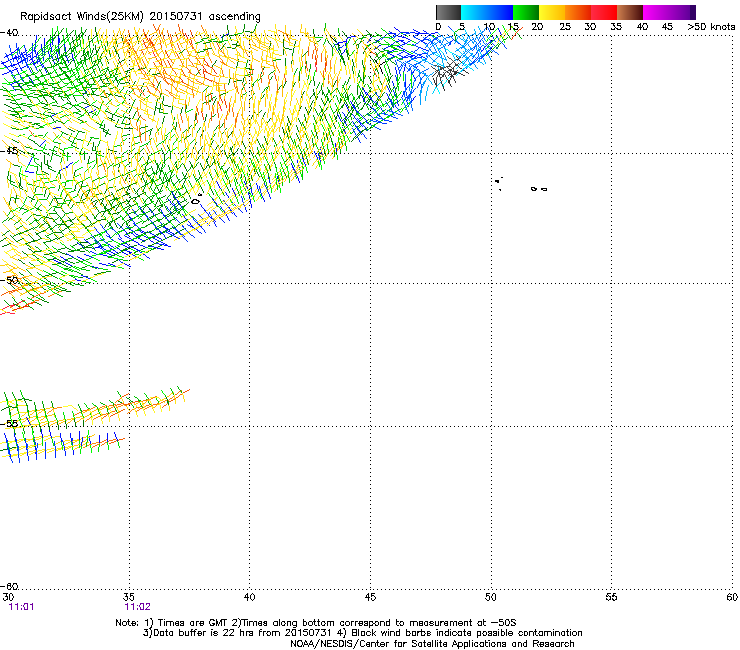The width and height of the screenshot is (740, 650).
Task: Click the 'Rapidscat Winds(25KM) 20150731 ascending' title
Action: coord(140,17)
